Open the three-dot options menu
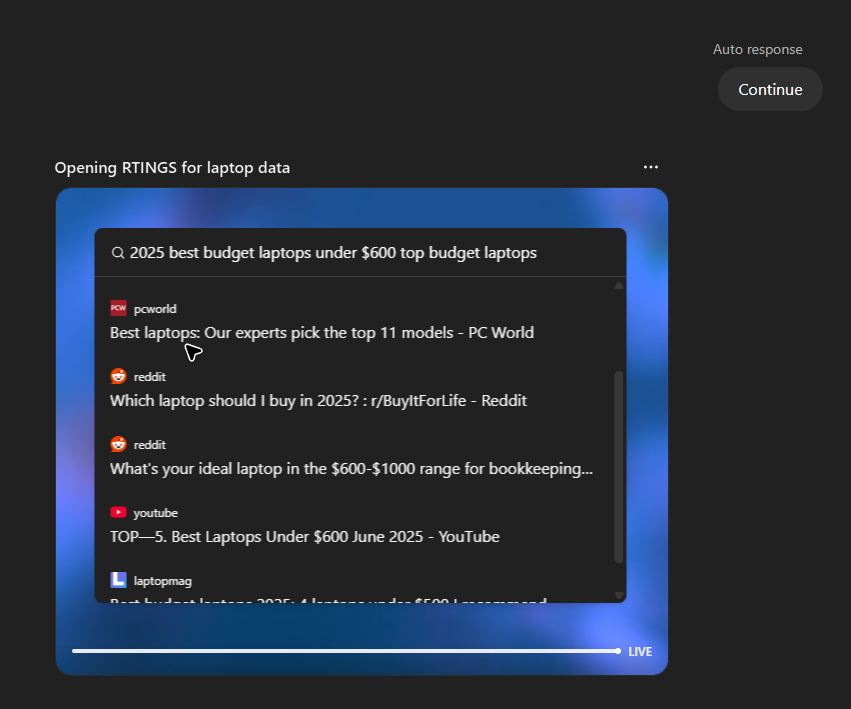This screenshot has width=851, height=709. coord(650,167)
